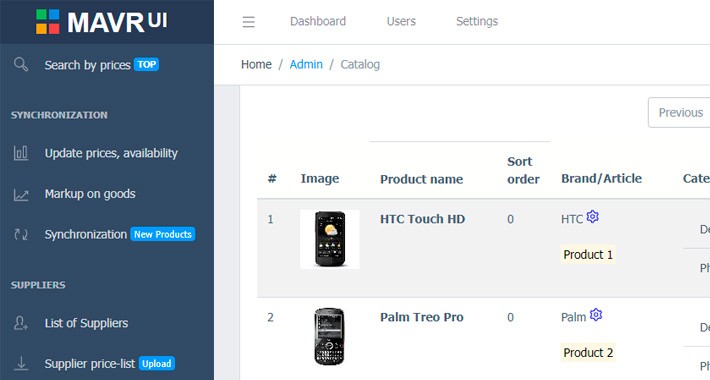Viewport: 710px width, 380px height.
Task: Toggle the hamburger sidebar menu icon
Action: (249, 22)
